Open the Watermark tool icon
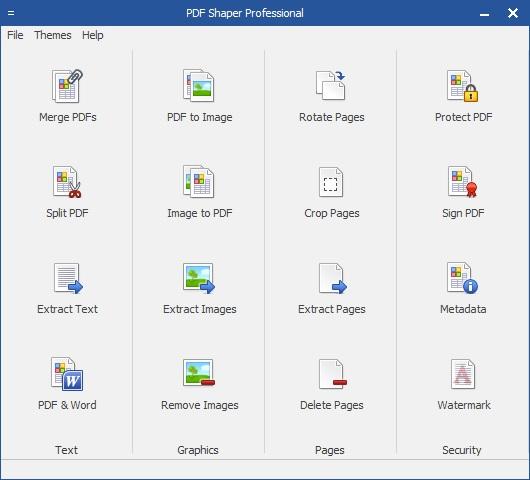530x480 pixels. point(463,374)
